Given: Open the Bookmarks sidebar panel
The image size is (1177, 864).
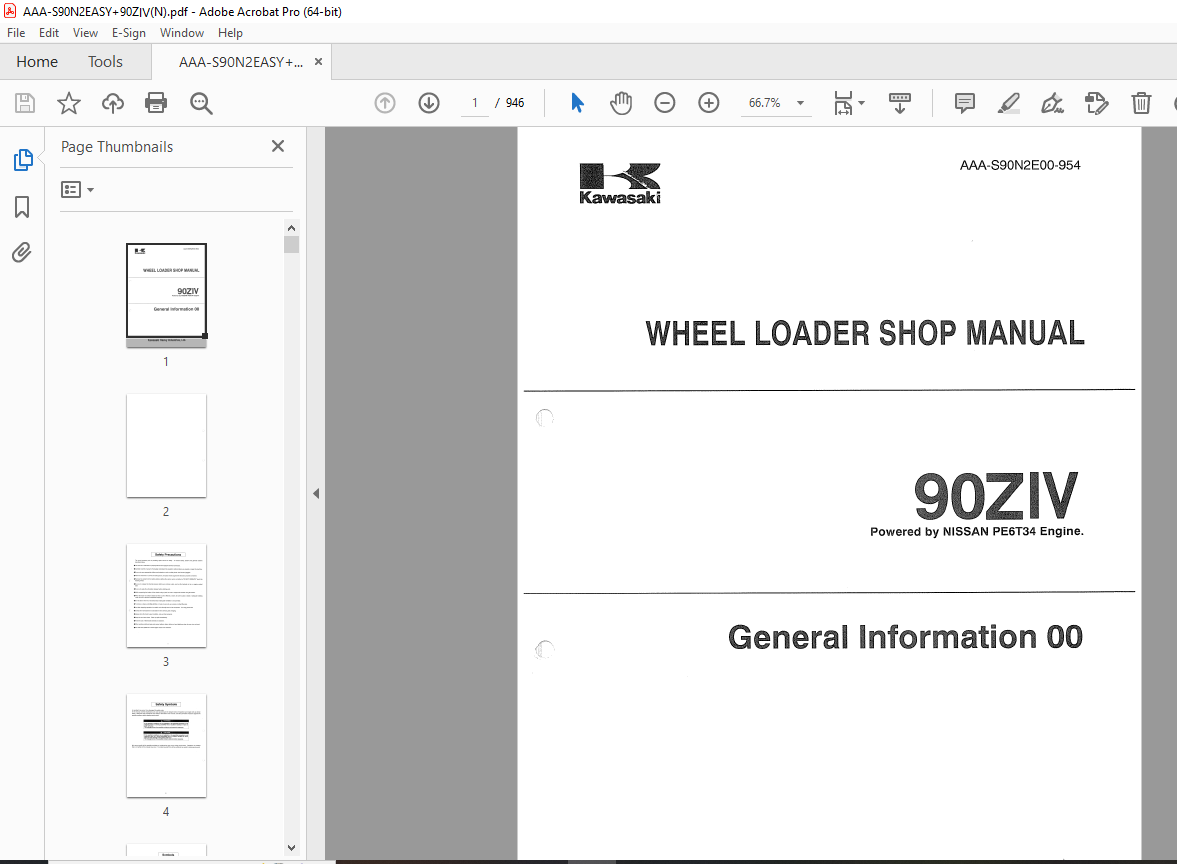Looking at the screenshot, I should pos(23,207).
